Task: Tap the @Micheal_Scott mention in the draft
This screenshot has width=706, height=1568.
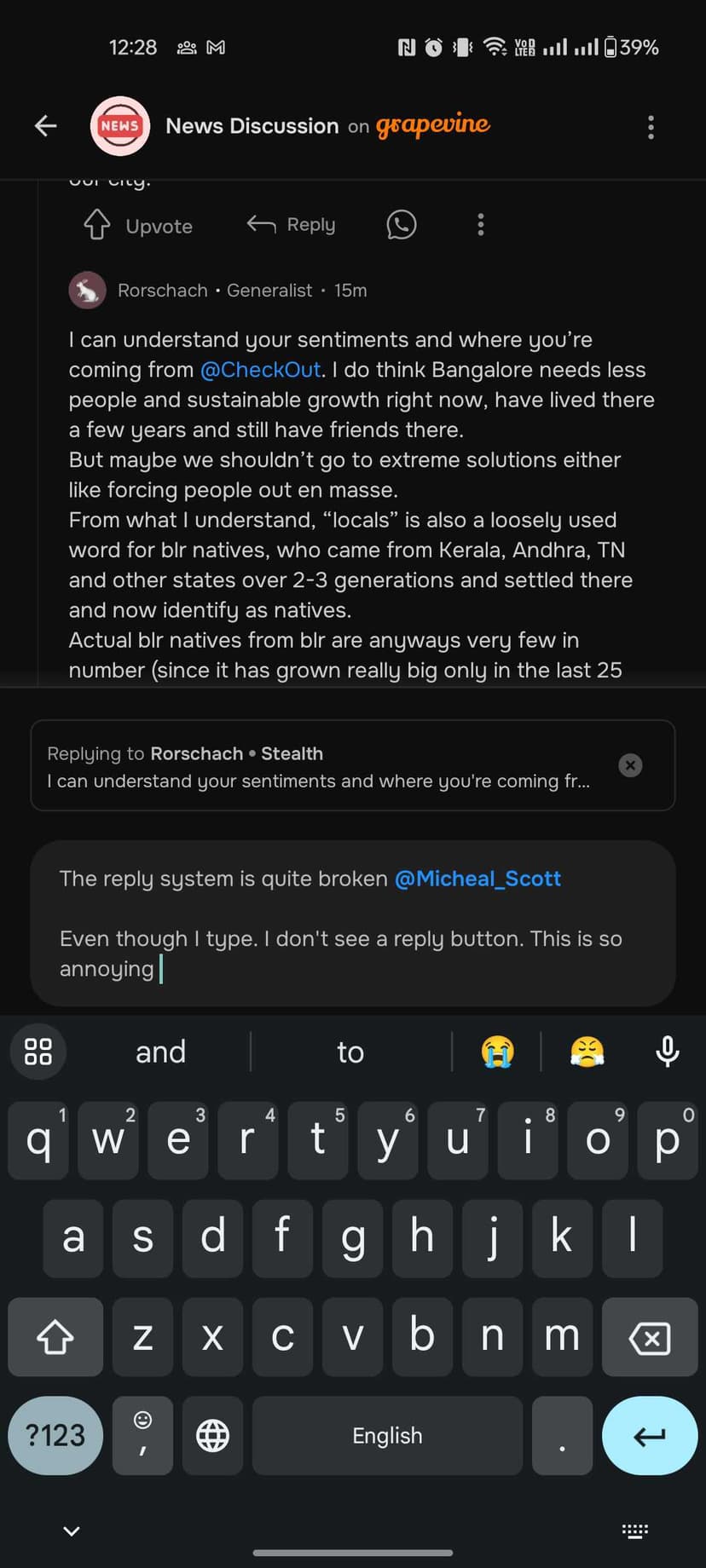Action: (x=477, y=879)
